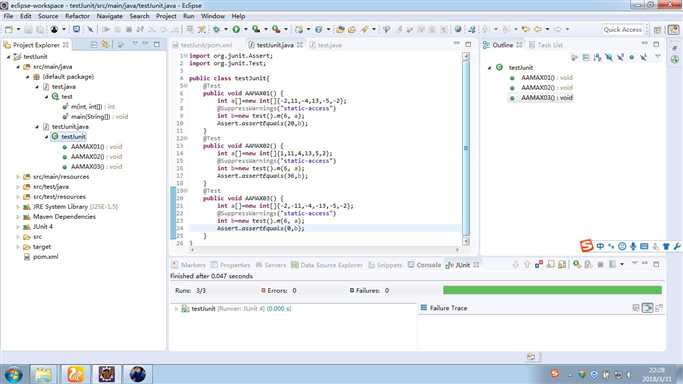Switch to the Console tab
Screen dimensions: 683x384
point(424,265)
